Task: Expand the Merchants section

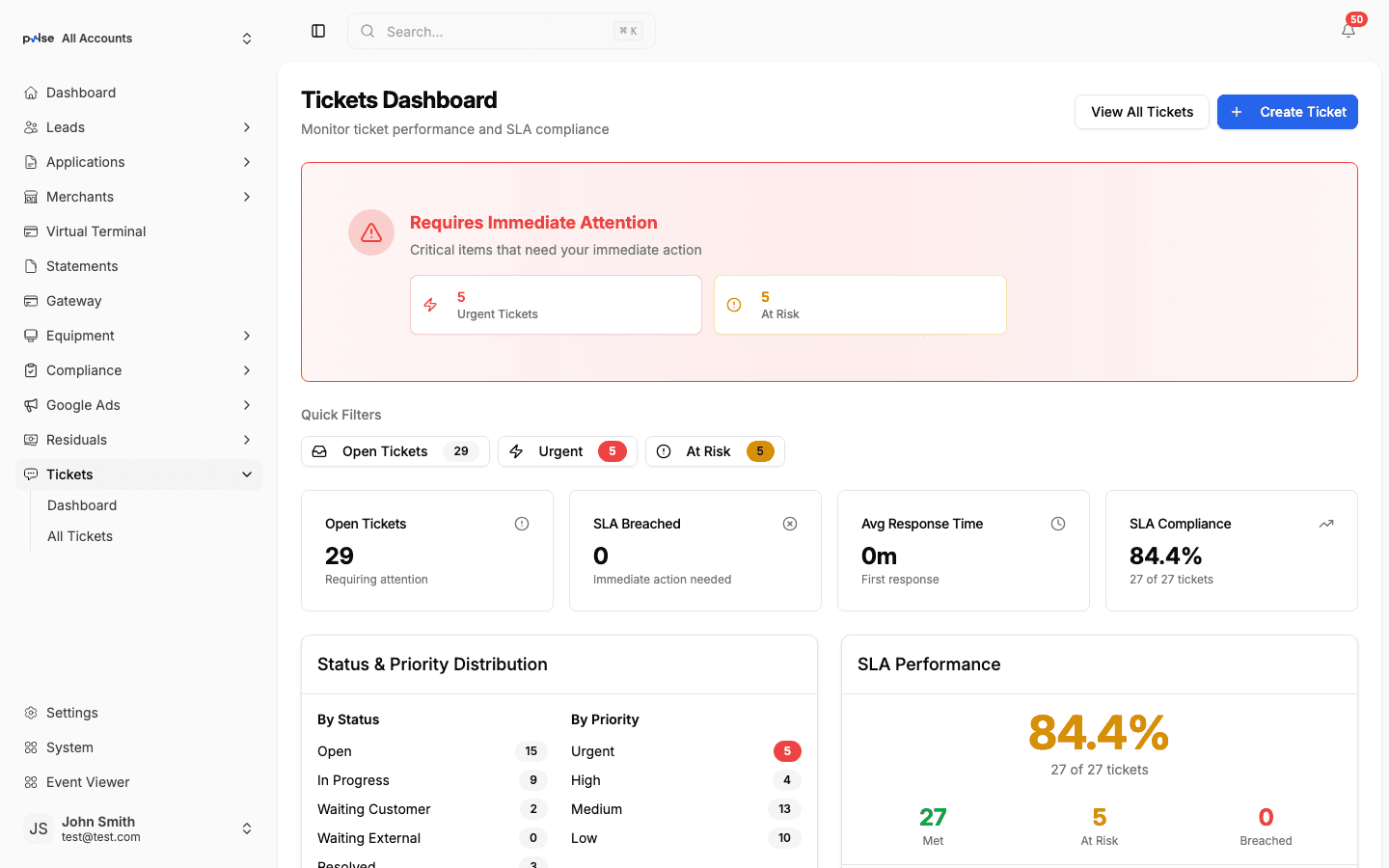Action: [x=247, y=196]
